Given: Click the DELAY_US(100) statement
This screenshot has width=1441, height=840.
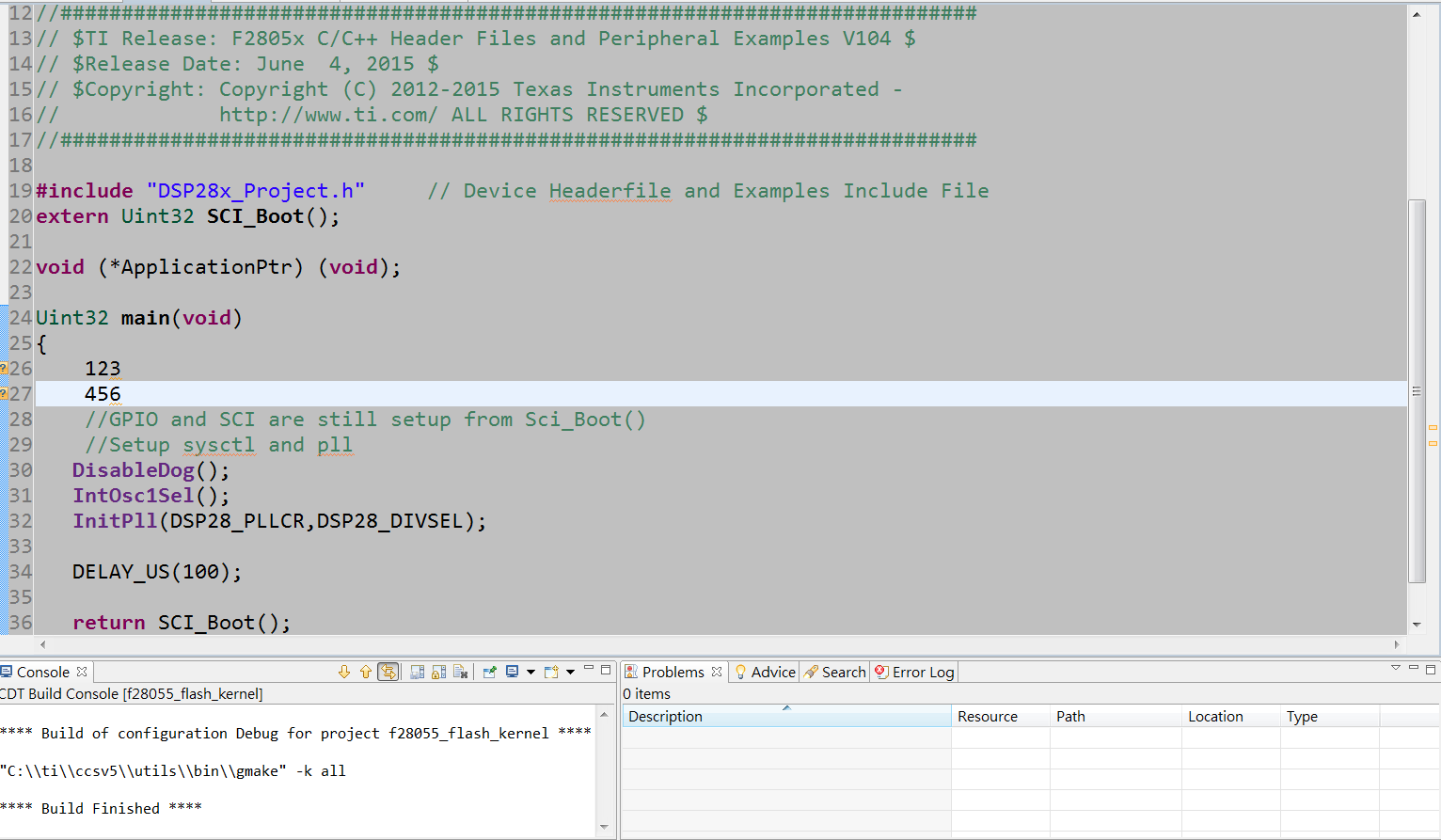Looking at the screenshot, I should (157, 572).
